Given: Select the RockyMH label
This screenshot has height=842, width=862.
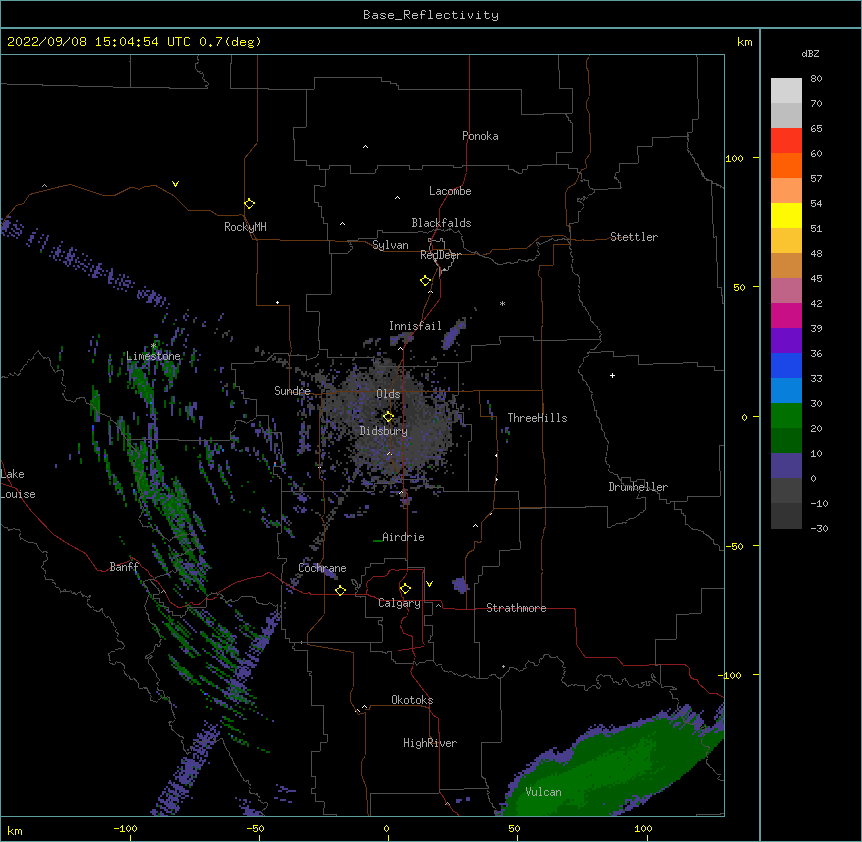Looking at the screenshot, I should click(x=245, y=227).
